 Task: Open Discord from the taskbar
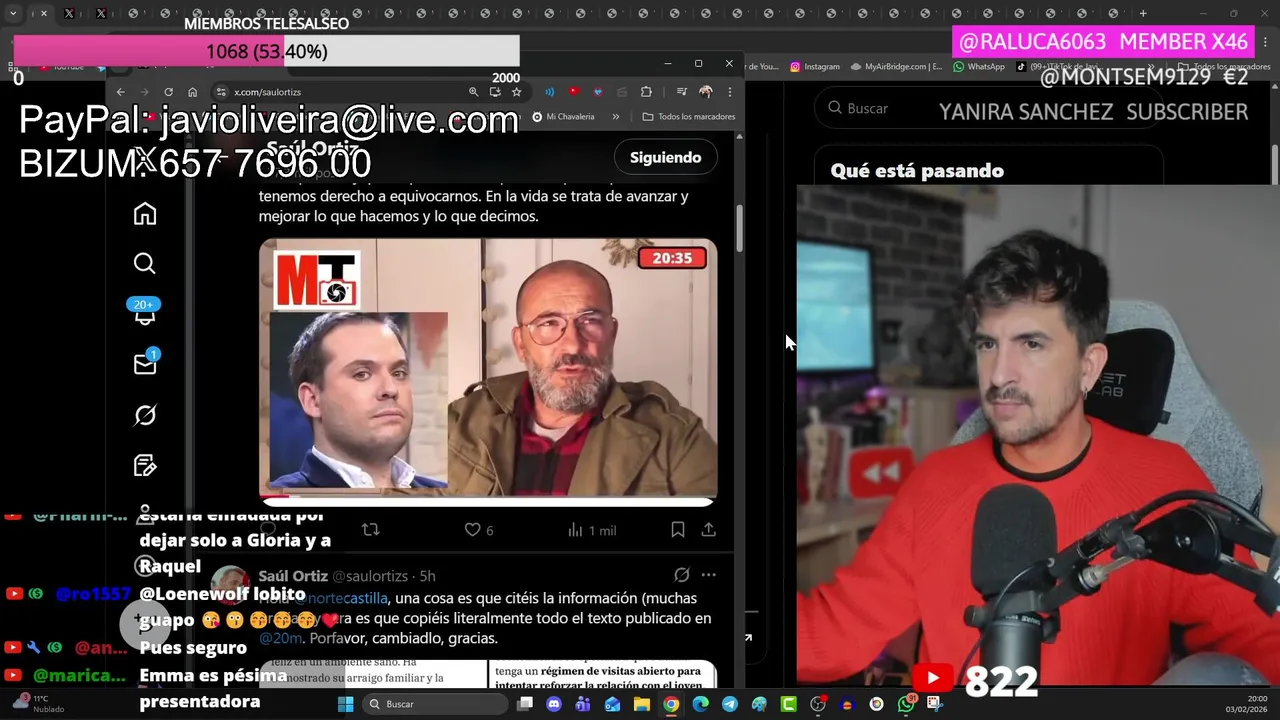554,704
